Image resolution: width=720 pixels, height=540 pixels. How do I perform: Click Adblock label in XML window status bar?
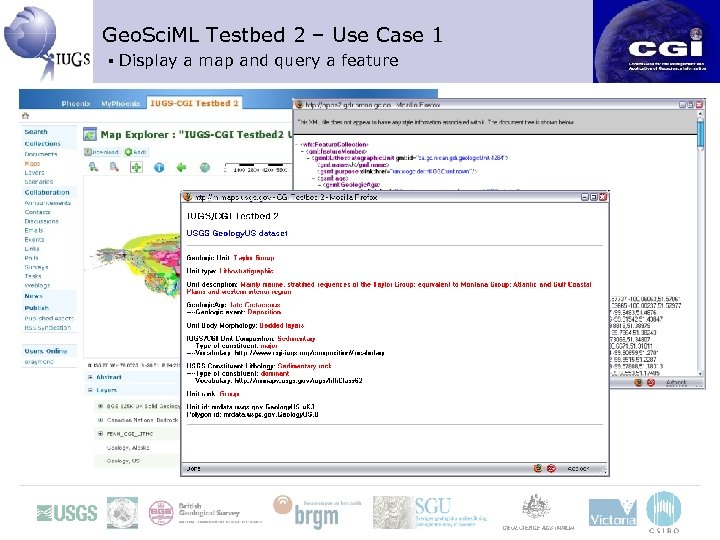(x=676, y=382)
